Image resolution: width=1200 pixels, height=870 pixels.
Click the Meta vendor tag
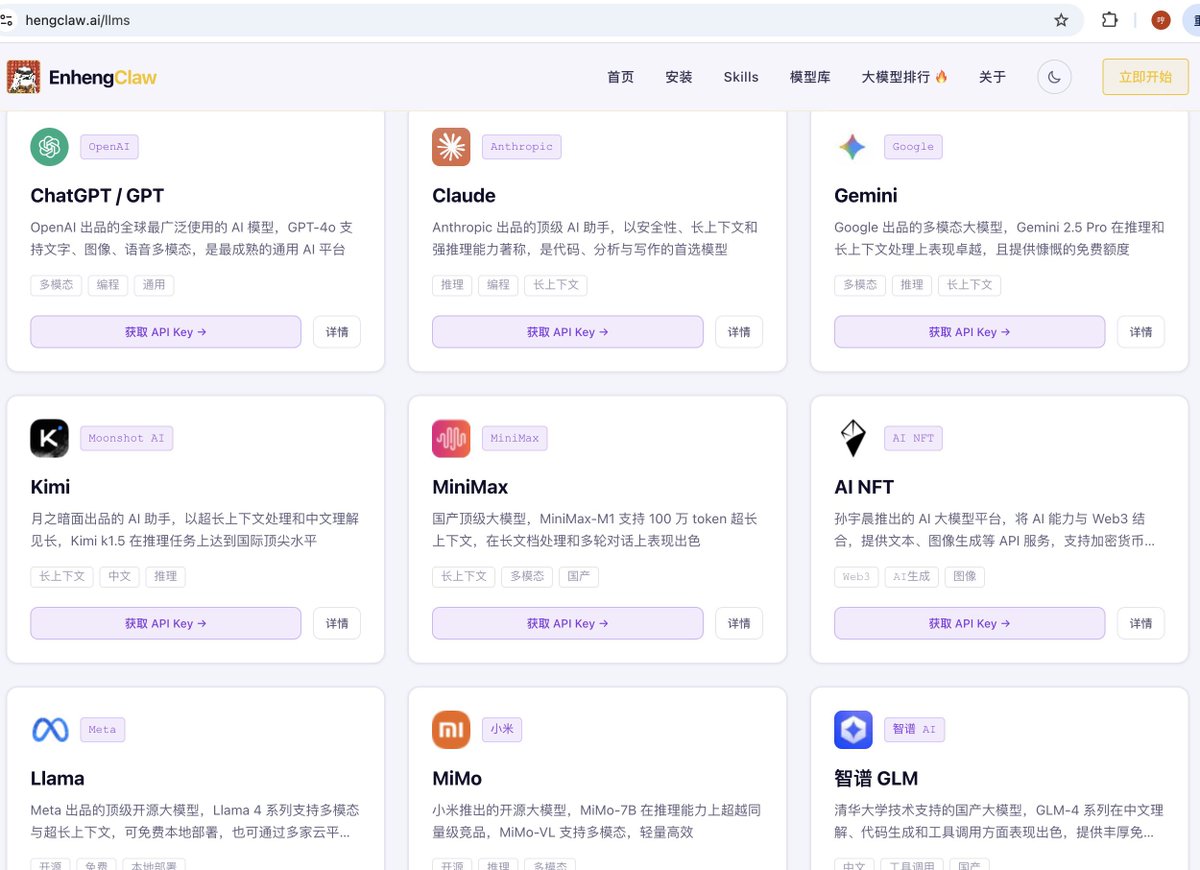[102, 730]
